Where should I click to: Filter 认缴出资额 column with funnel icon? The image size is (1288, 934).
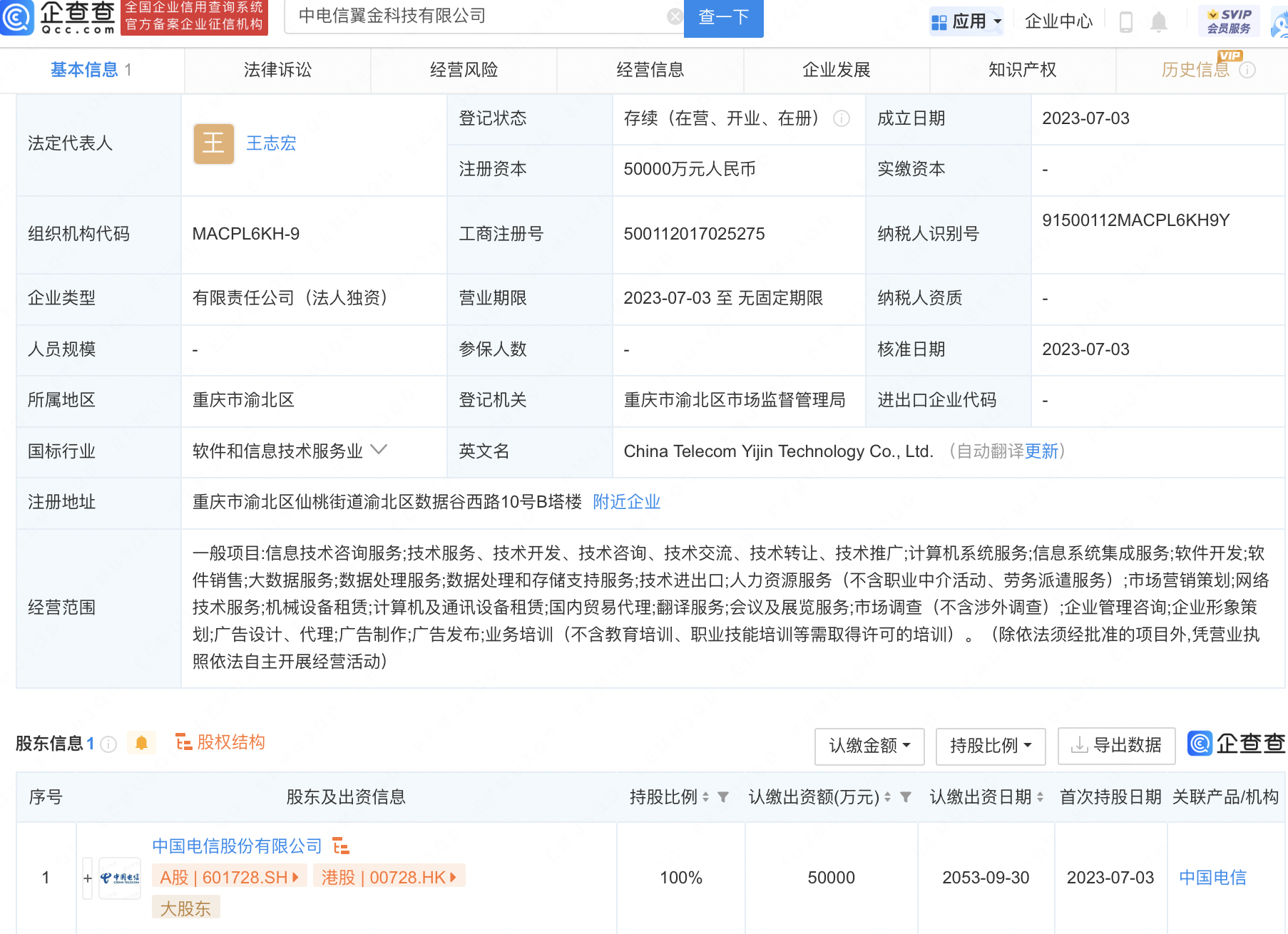906,797
